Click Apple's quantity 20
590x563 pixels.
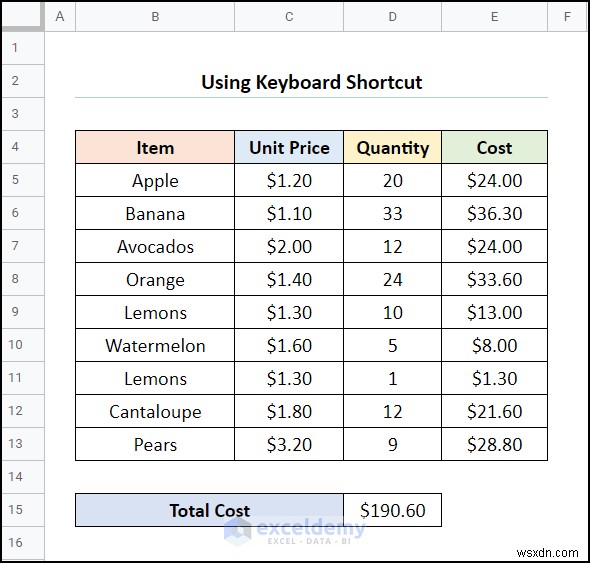click(x=392, y=180)
